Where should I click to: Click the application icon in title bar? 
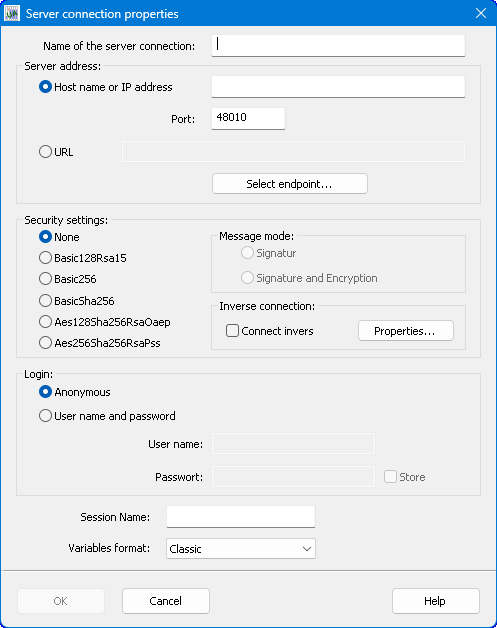pyautogui.click(x=12, y=14)
